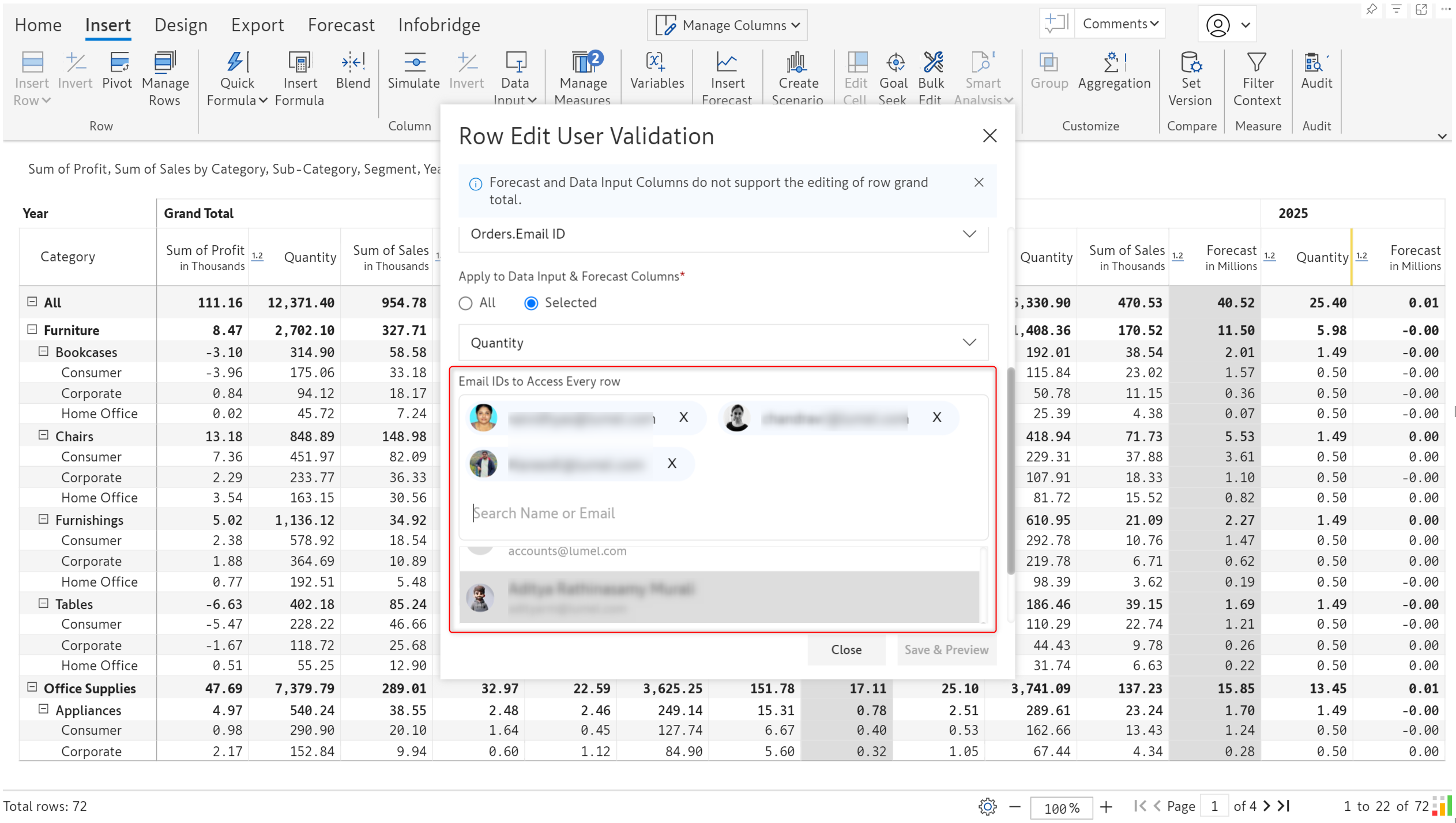Switch to the Design tab

[180, 25]
